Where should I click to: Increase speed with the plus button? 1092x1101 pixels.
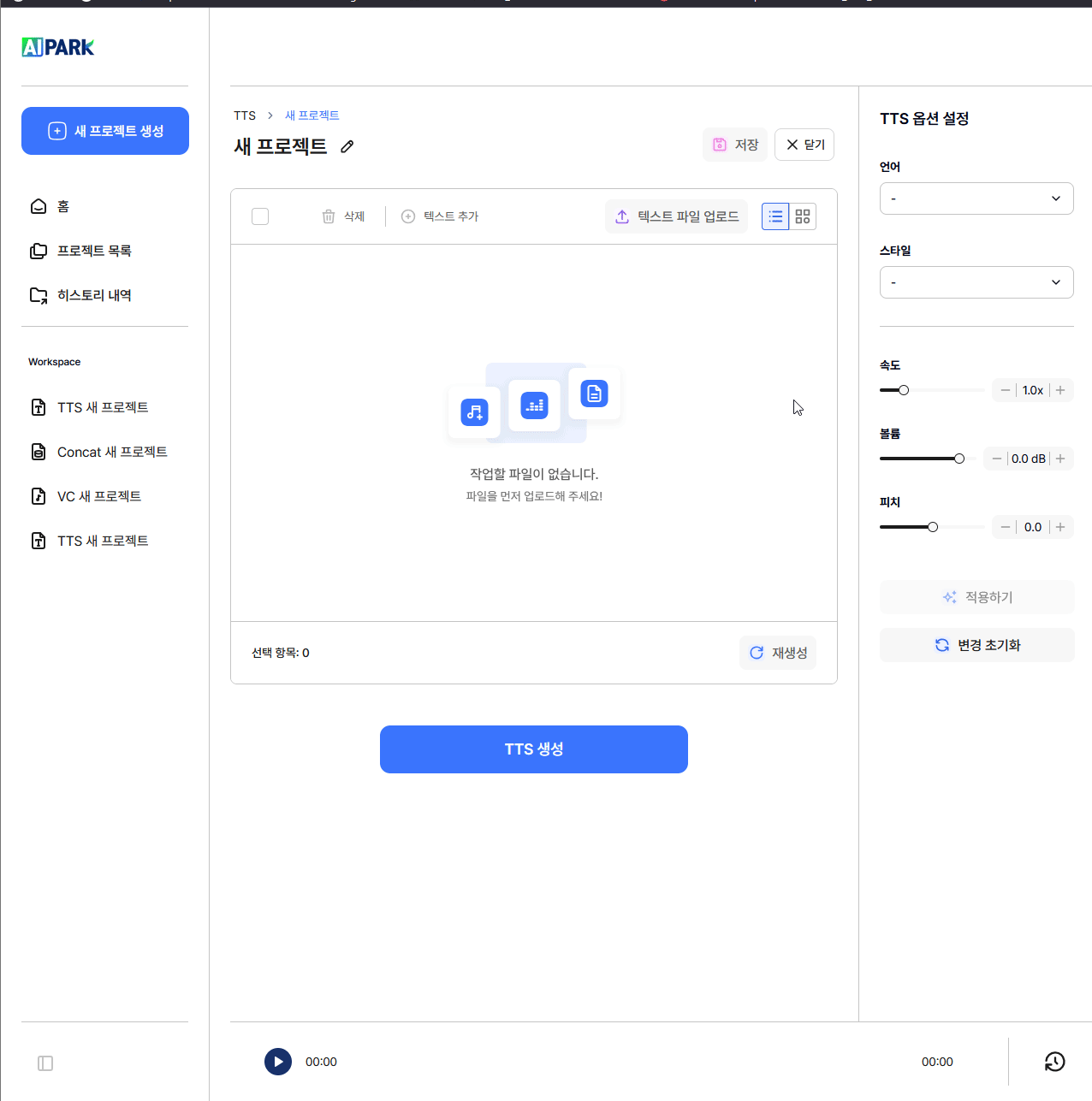coord(1060,390)
